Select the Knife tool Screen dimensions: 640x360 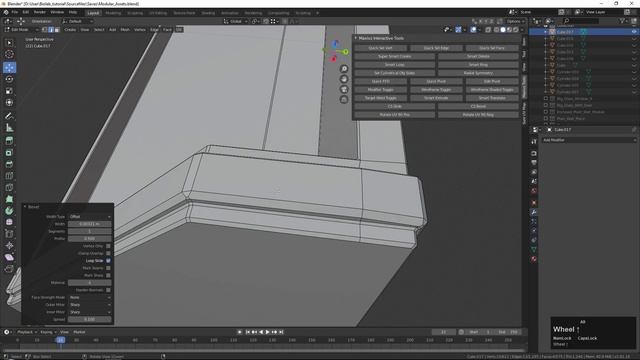click(x=9, y=188)
